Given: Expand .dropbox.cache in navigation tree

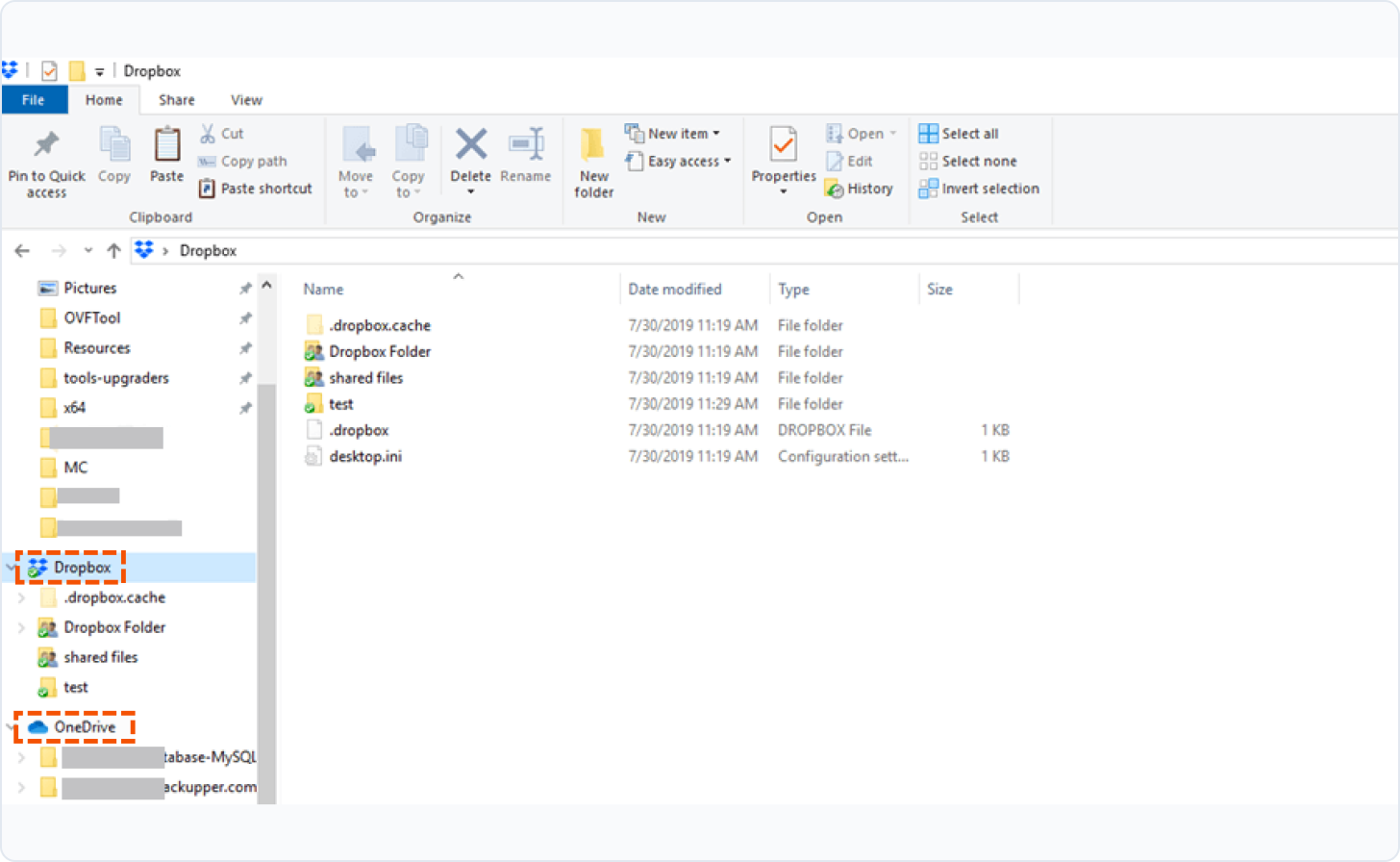Looking at the screenshot, I should 21,597.
